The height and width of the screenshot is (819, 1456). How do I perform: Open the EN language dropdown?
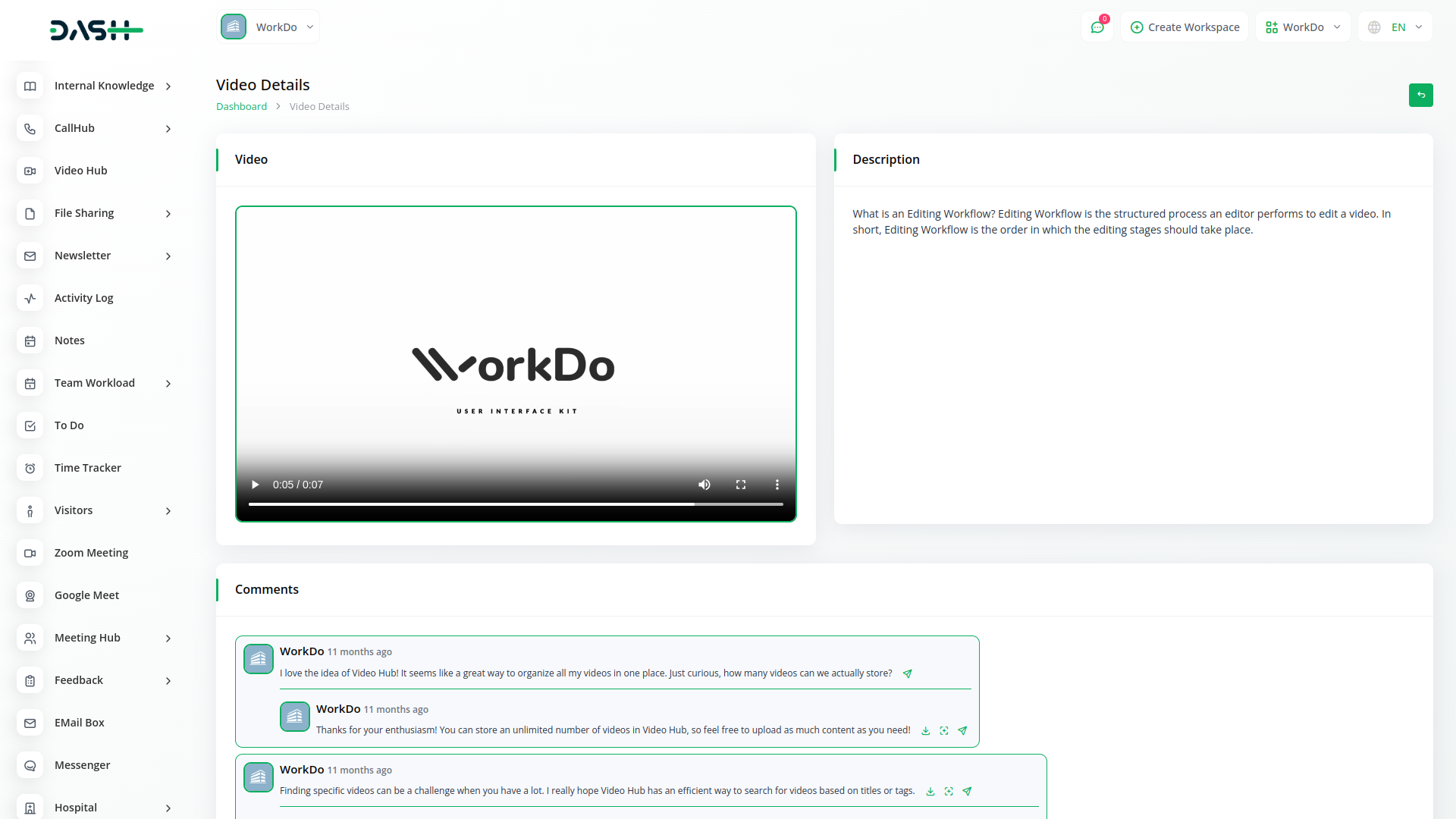tap(1395, 27)
